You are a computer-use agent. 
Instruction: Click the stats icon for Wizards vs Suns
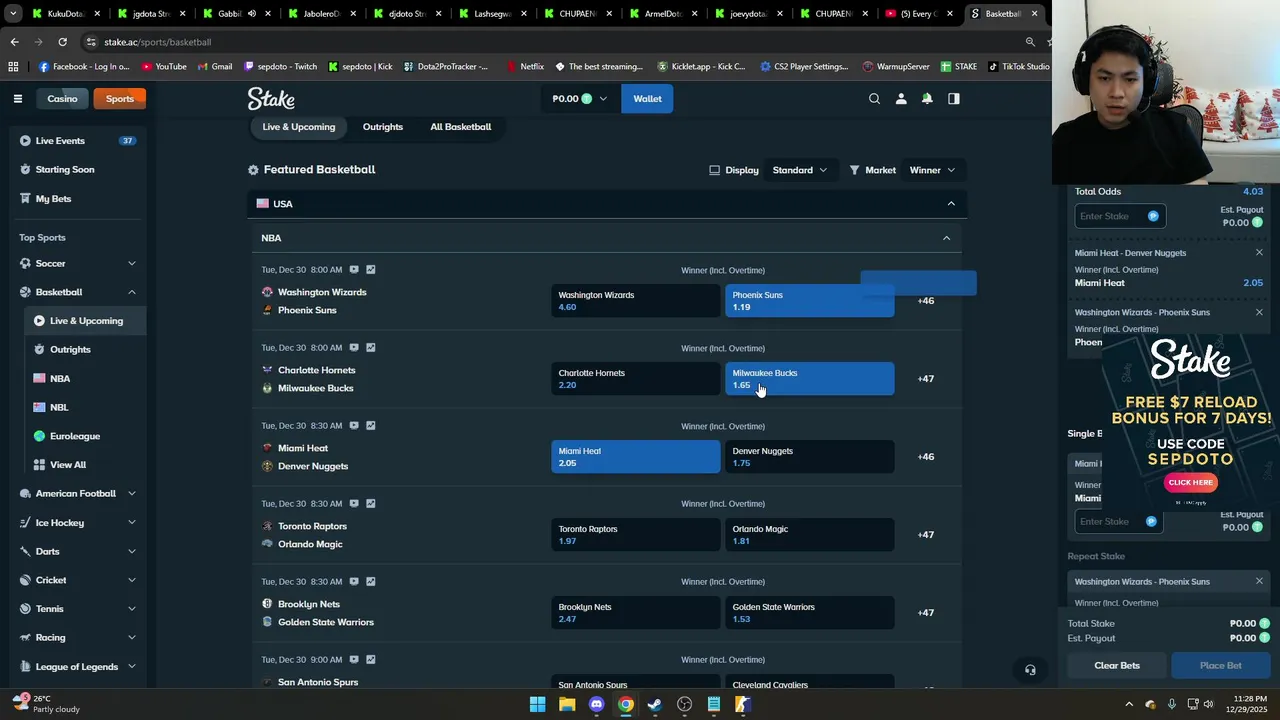[x=371, y=270]
